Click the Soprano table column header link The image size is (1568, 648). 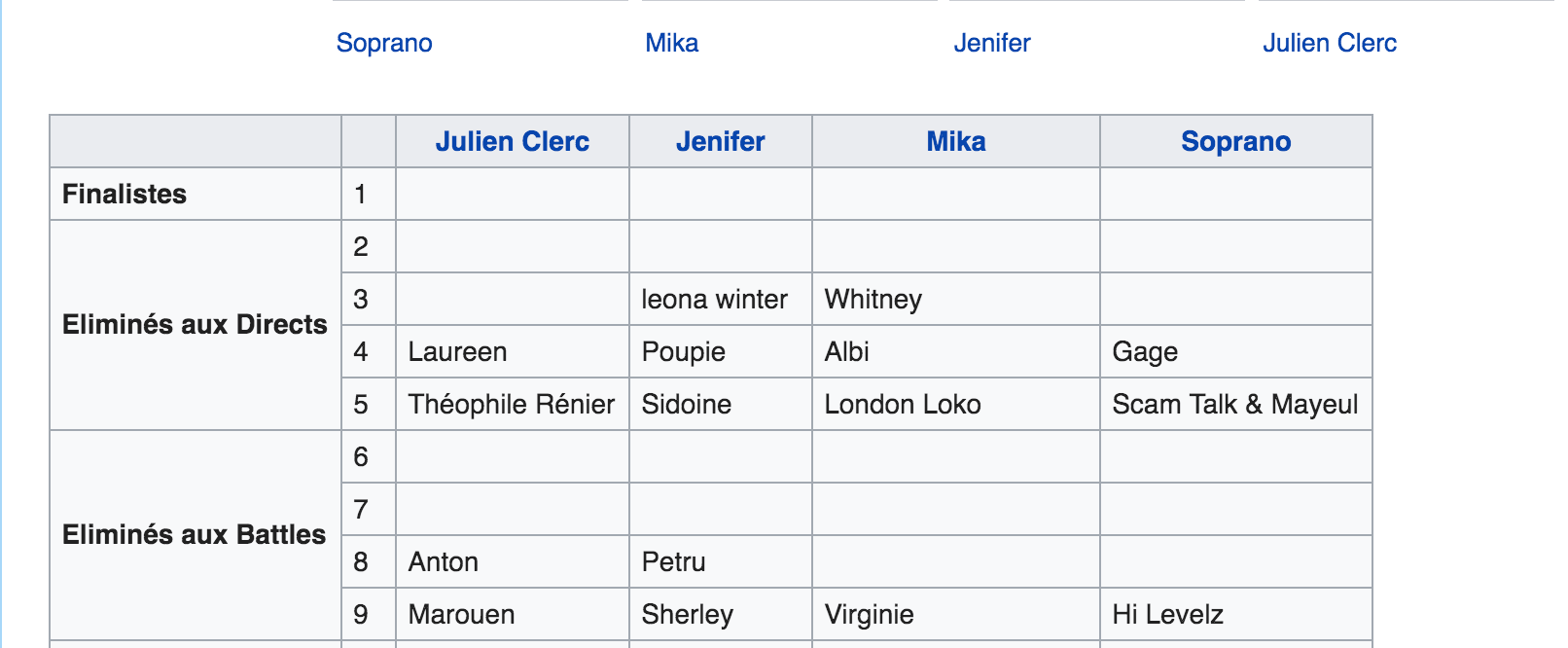coord(1236,142)
